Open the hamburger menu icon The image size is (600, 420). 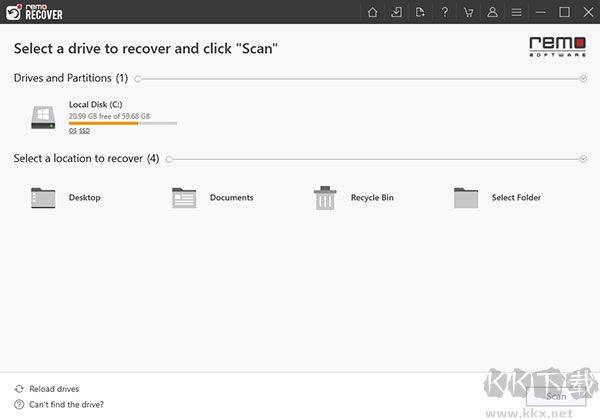(x=517, y=12)
